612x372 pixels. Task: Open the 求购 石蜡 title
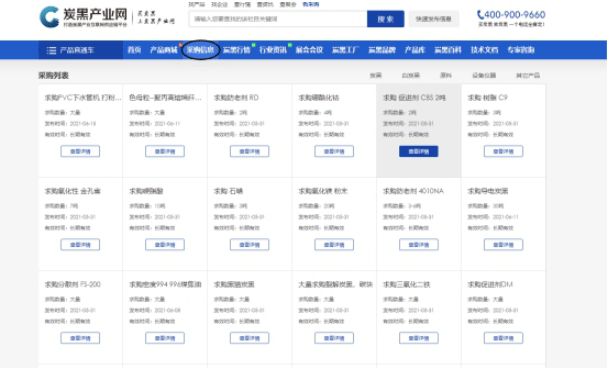coord(228,191)
